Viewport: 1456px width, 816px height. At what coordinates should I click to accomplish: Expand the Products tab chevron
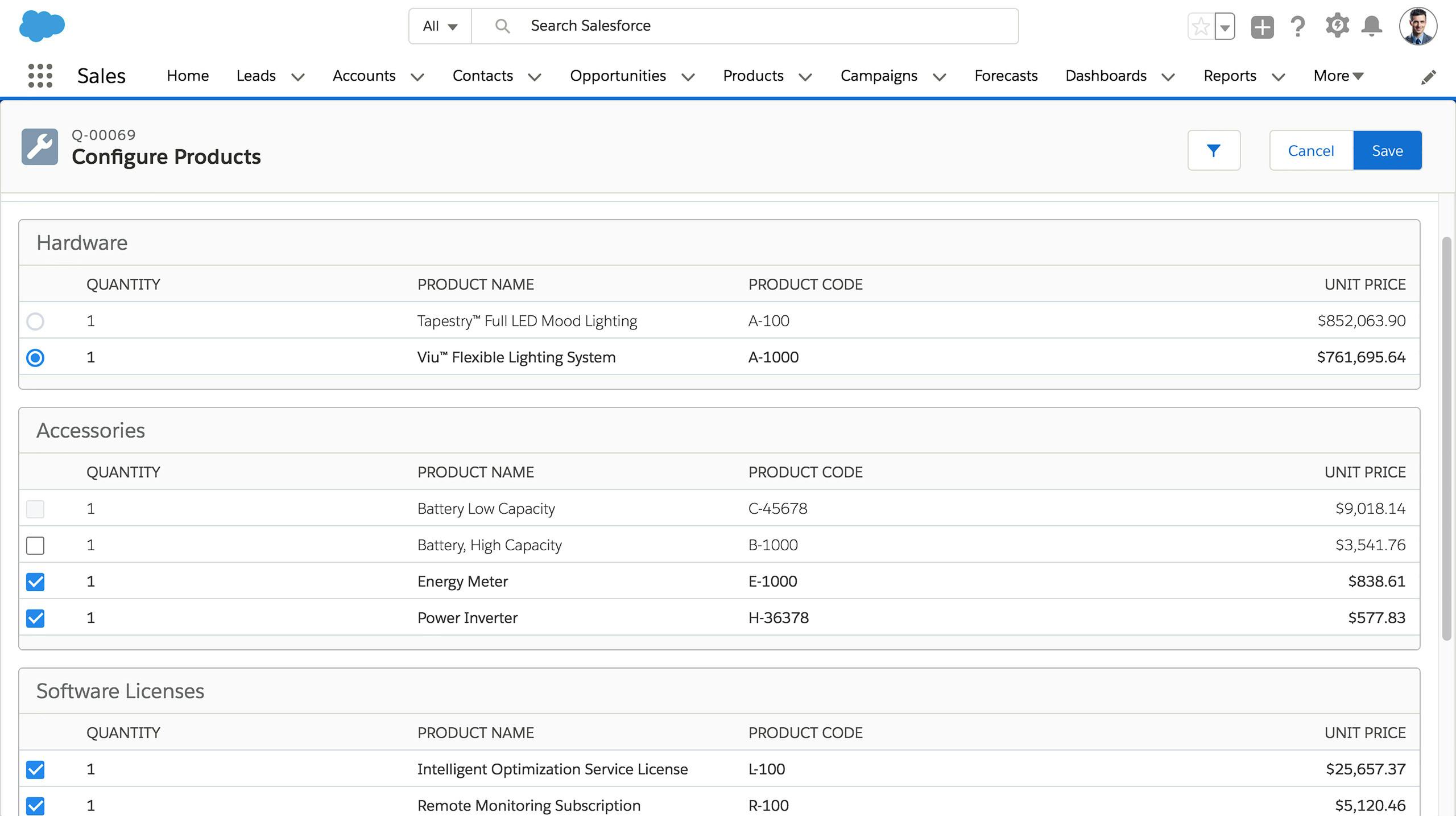point(805,77)
